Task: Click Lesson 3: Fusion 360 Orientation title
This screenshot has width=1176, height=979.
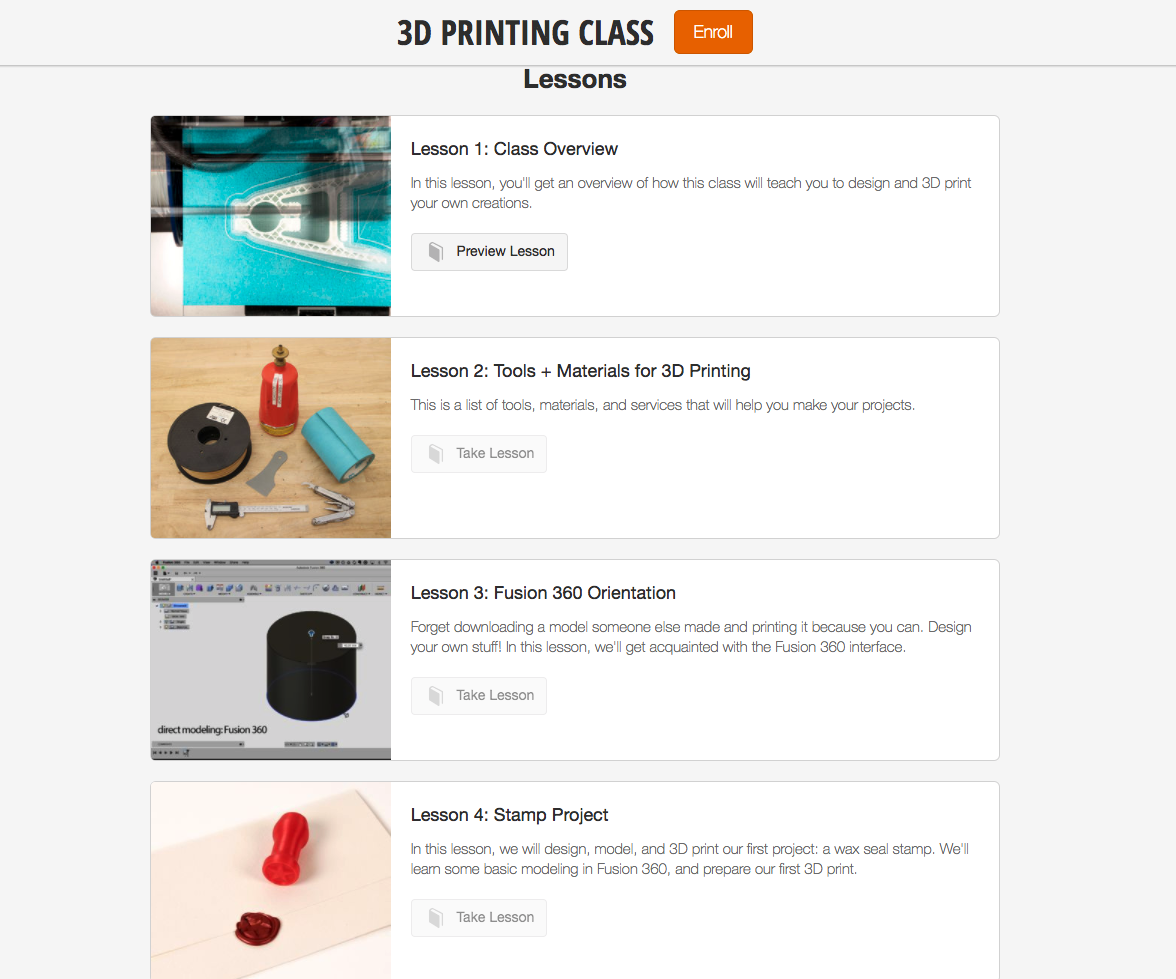Action: pos(543,593)
